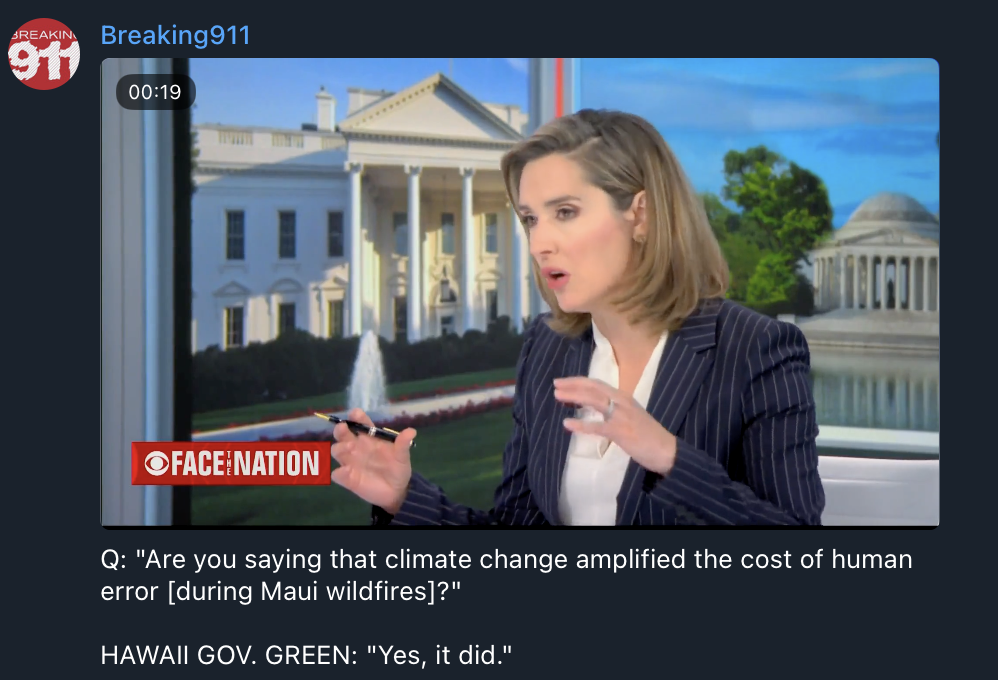Click "Maui wildfires" in the caption

346,591
